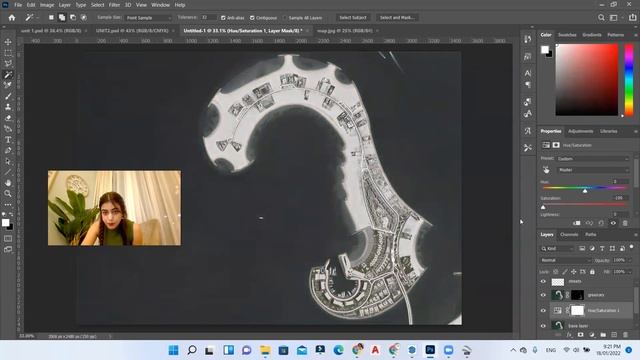Click the targeted adjustment hand icon

tap(546, 170)
